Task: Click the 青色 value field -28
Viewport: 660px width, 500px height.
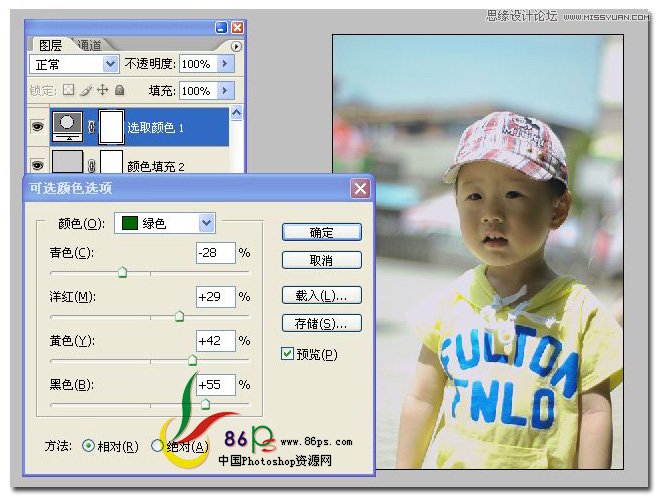Action: 216,253
